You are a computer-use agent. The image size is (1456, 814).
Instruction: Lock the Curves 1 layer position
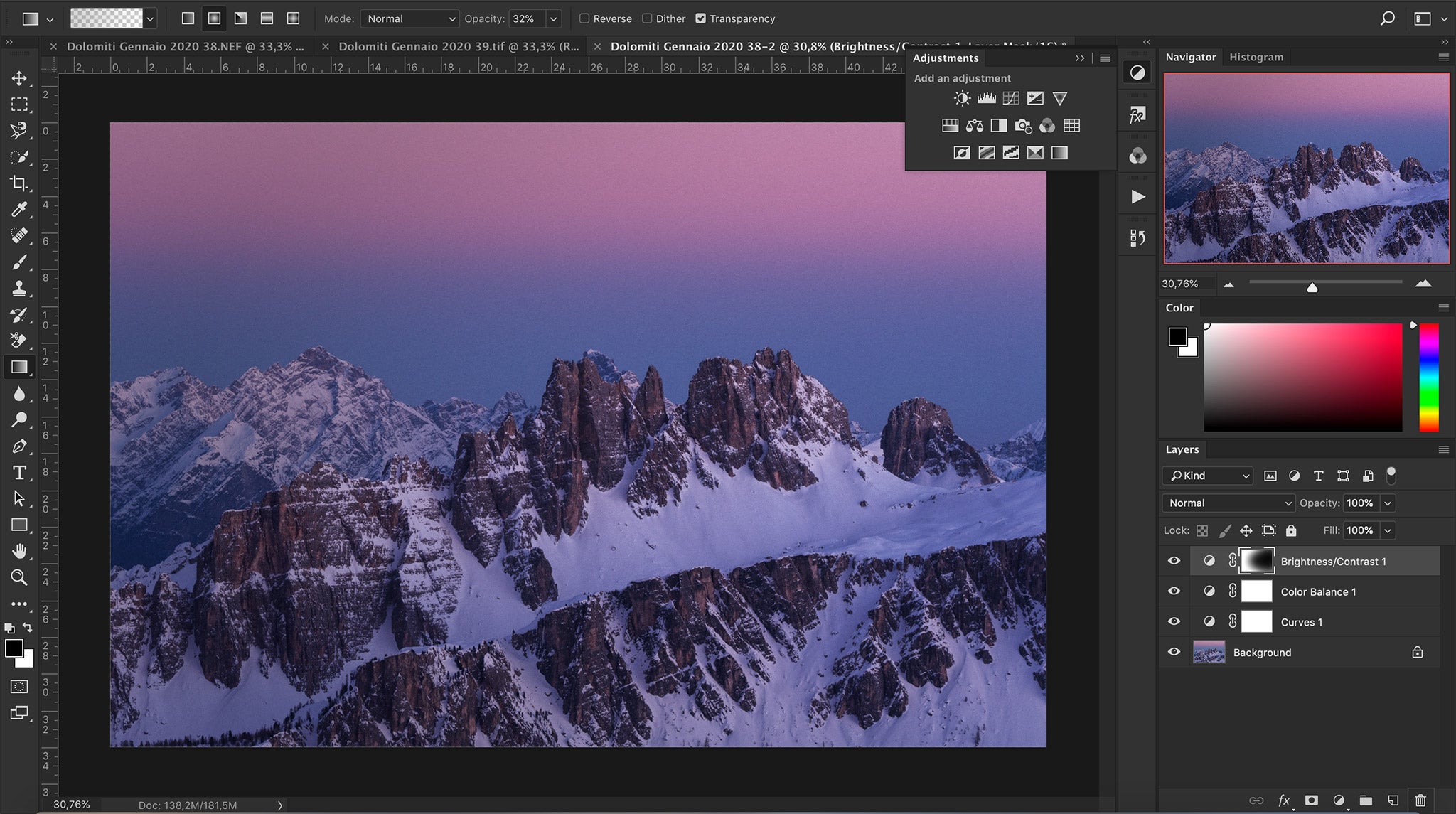click(1246, 530)
